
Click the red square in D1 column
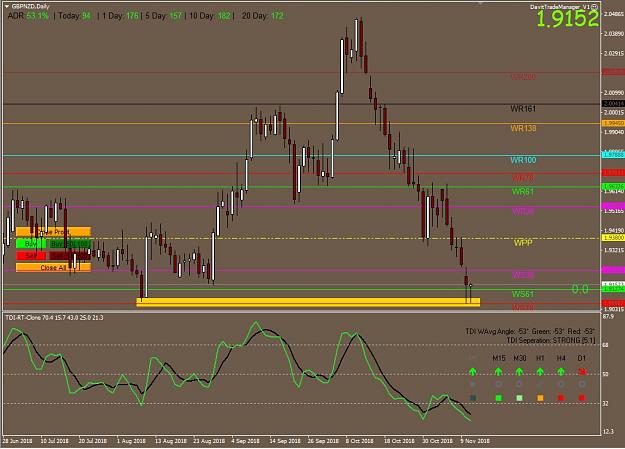(x=582, y=398)
